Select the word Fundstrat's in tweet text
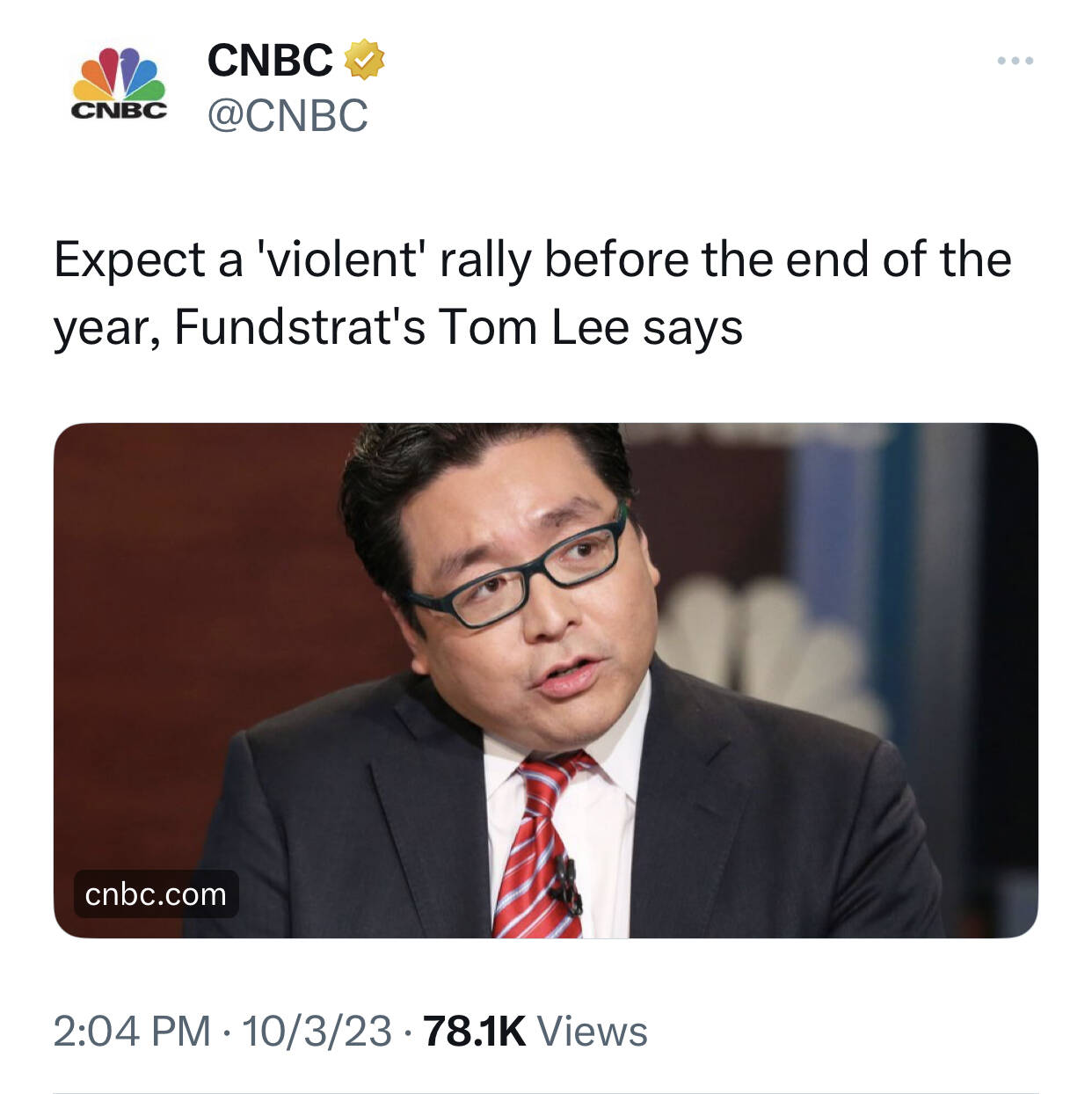Screen dimensions: 1092x1094 click(x=300, y=327)
